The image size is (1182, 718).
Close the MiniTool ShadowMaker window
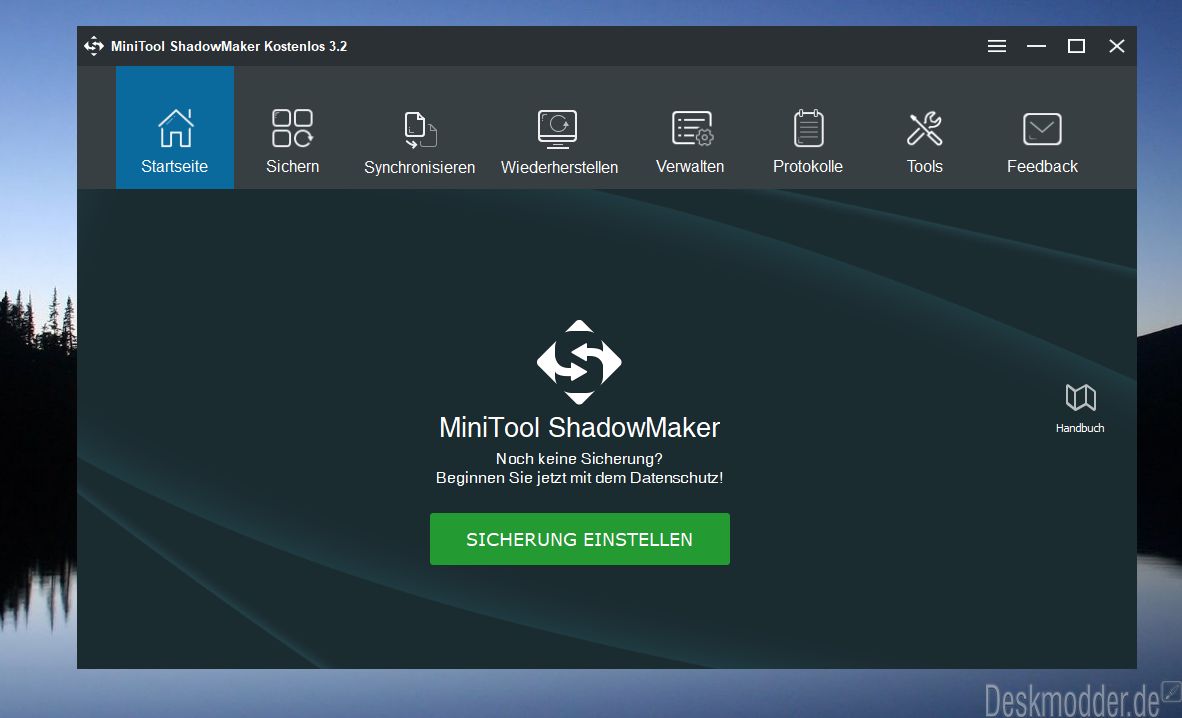click(1116, 46)
